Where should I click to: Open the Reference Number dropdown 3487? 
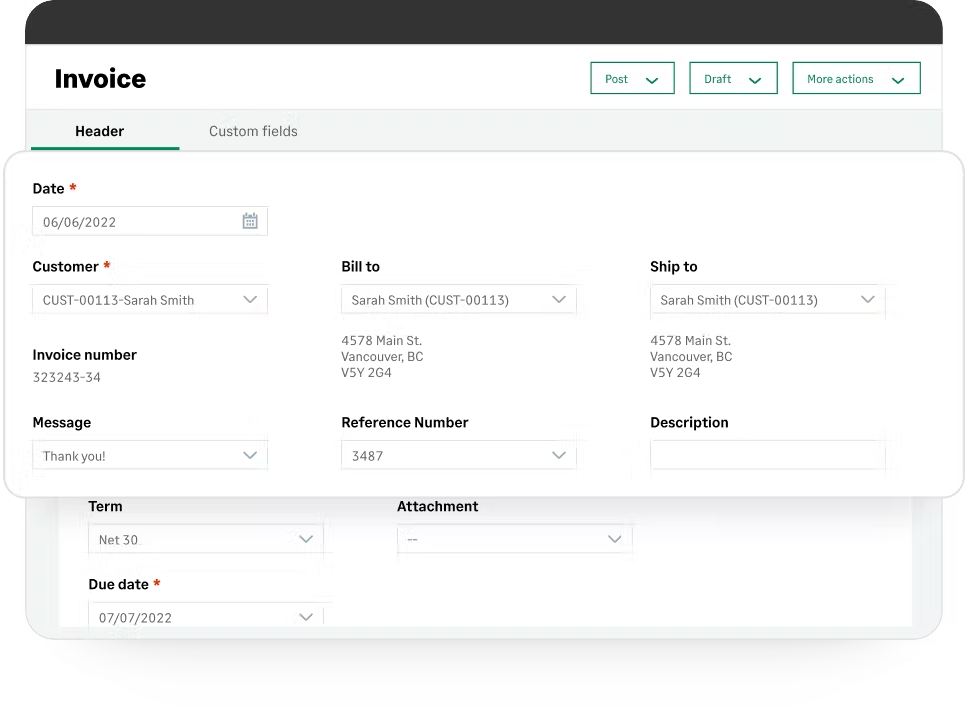coord(458,455)
